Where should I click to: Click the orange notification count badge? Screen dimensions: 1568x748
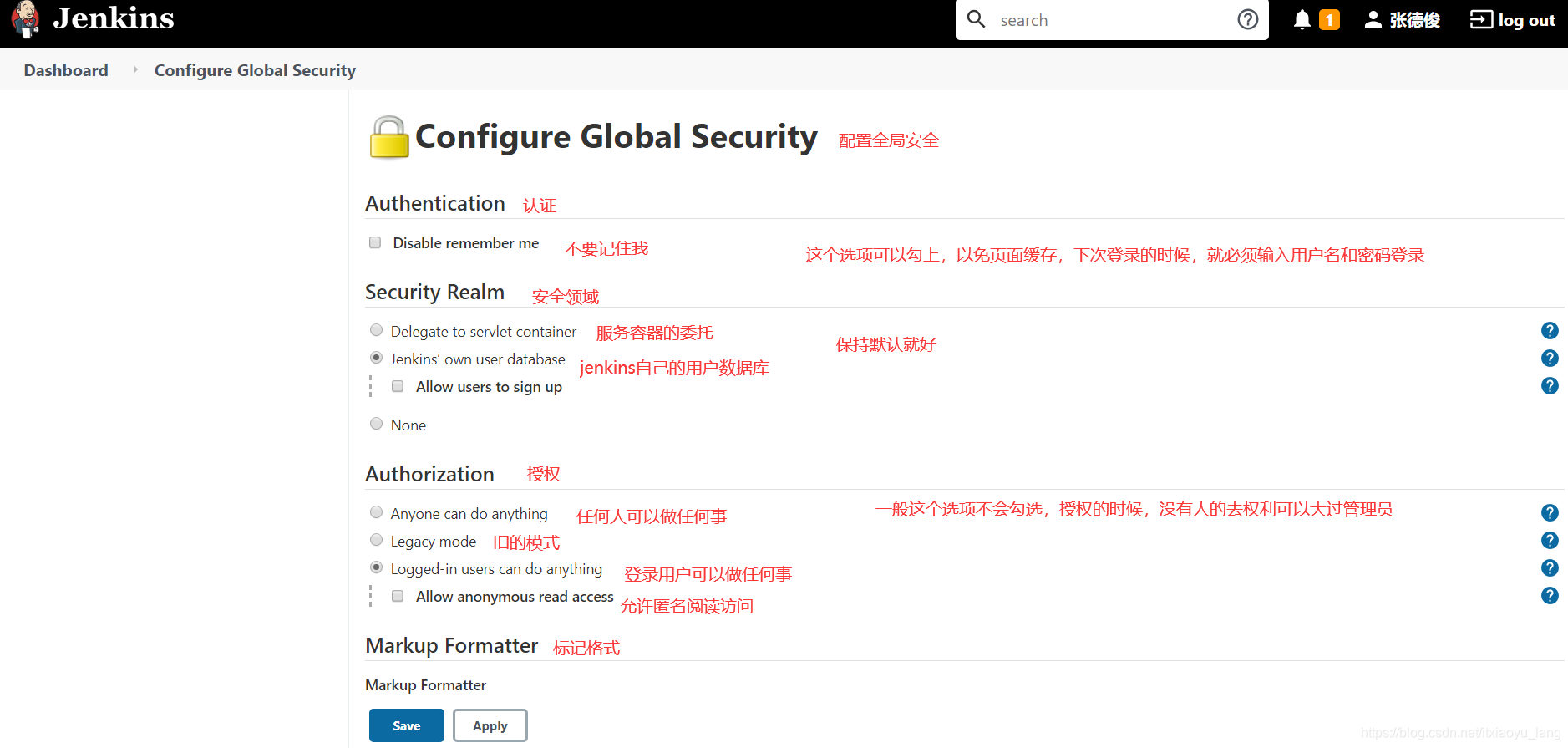pos(1329,19)
